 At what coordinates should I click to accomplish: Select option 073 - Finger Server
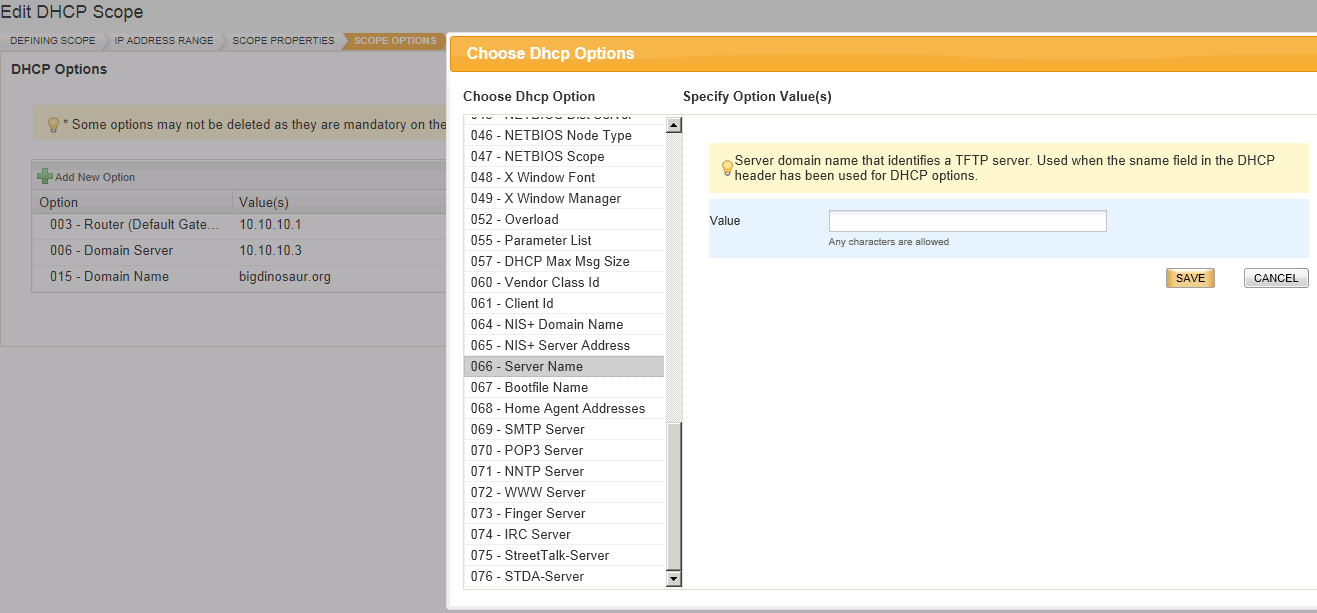tap(564, 513)
